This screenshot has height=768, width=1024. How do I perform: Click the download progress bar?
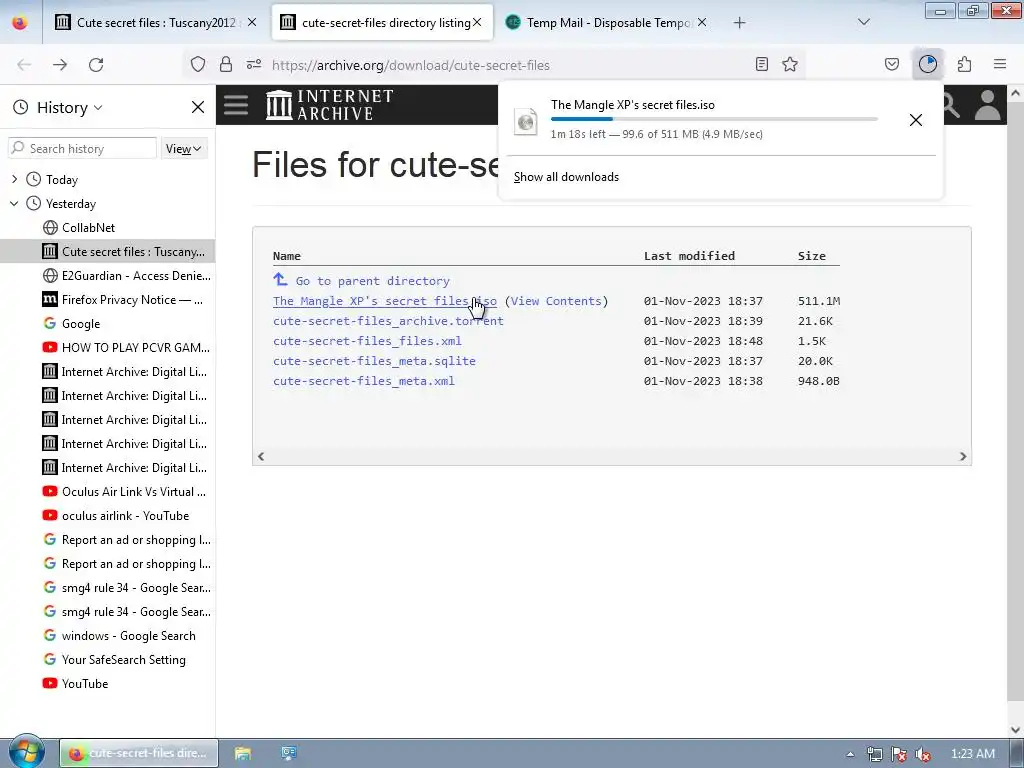pyautogui.click(x=714, y=119)
